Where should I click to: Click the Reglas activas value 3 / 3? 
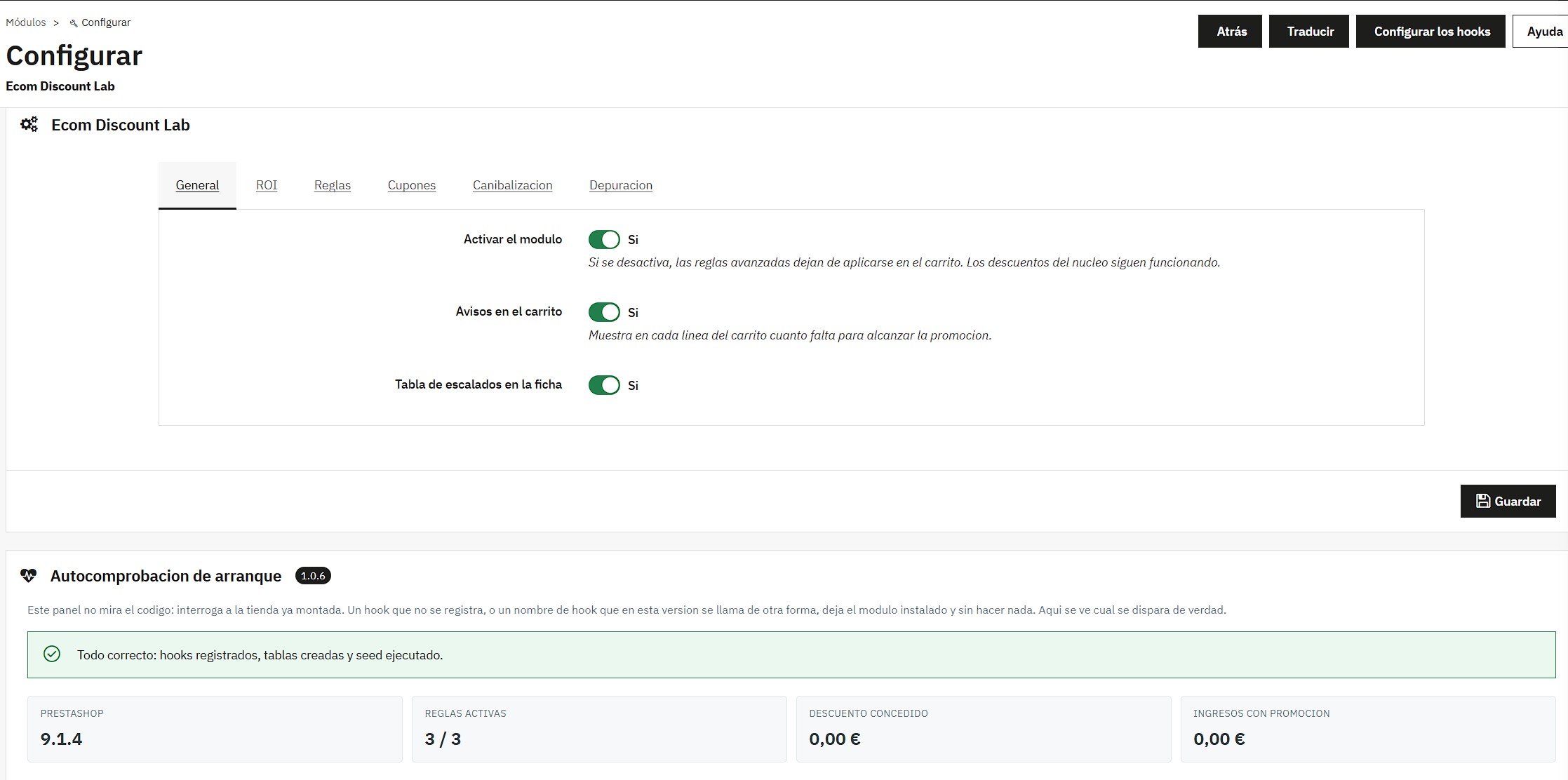(x=443, y=739)
